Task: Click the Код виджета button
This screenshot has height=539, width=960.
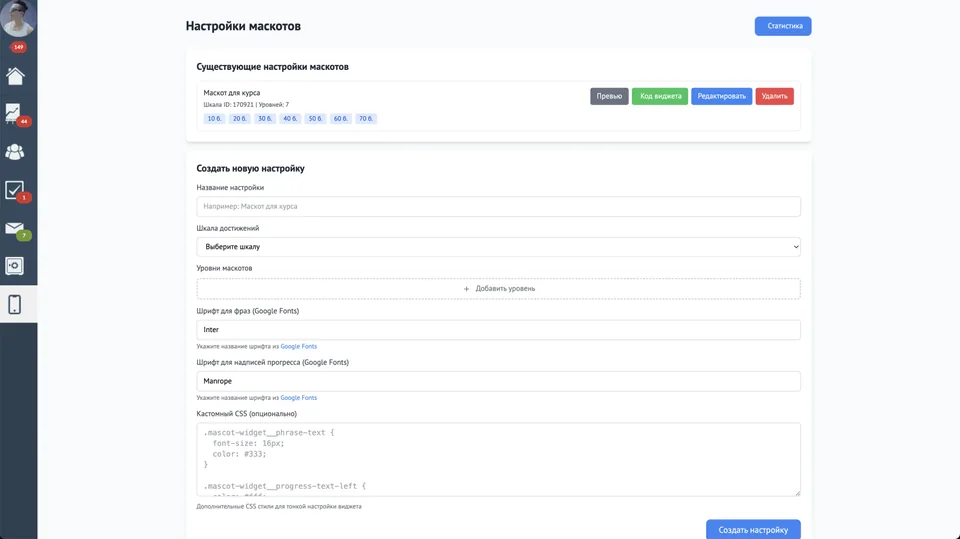Action: pyautogui.click(x=660, y=96)
